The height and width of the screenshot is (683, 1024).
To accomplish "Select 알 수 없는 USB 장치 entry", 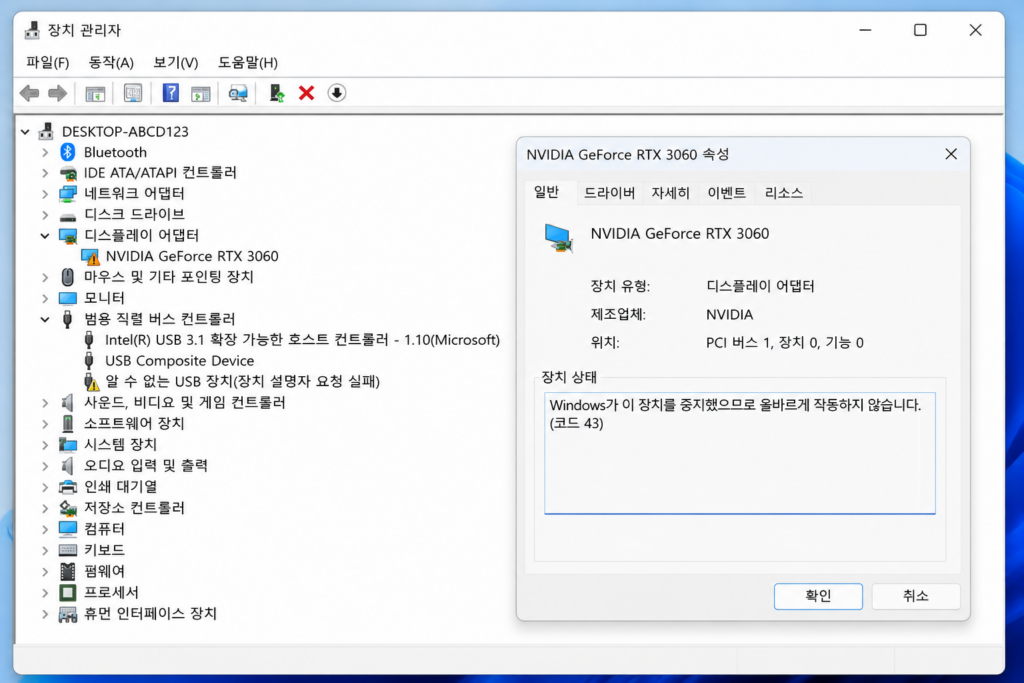I will 242,381.
